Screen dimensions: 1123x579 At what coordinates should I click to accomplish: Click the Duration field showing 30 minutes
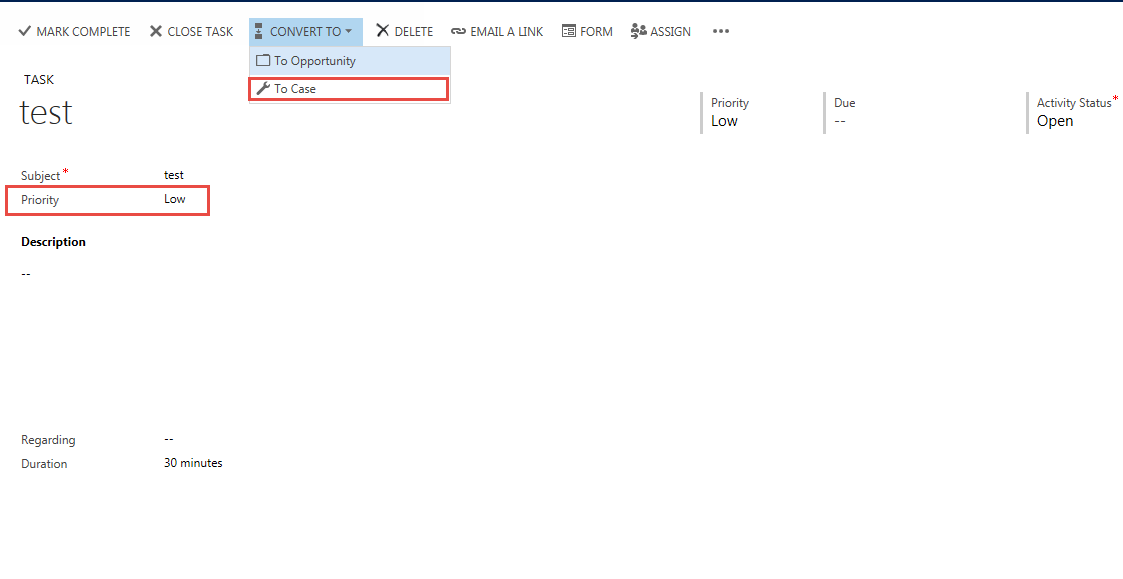193,462
